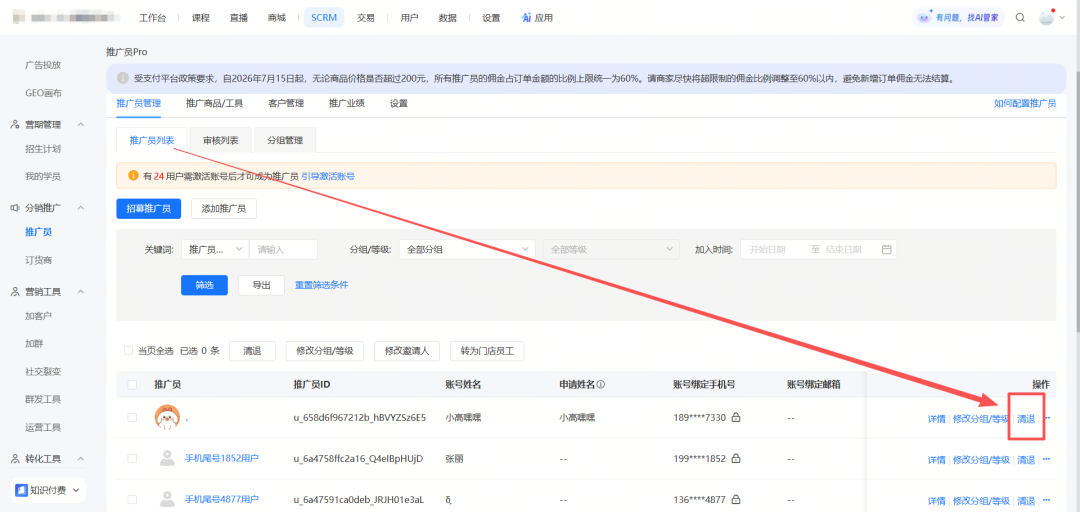This screenshot has height=512, width=1080.
Task: Click the blue 筛选 button
Action: pos(205,285)
